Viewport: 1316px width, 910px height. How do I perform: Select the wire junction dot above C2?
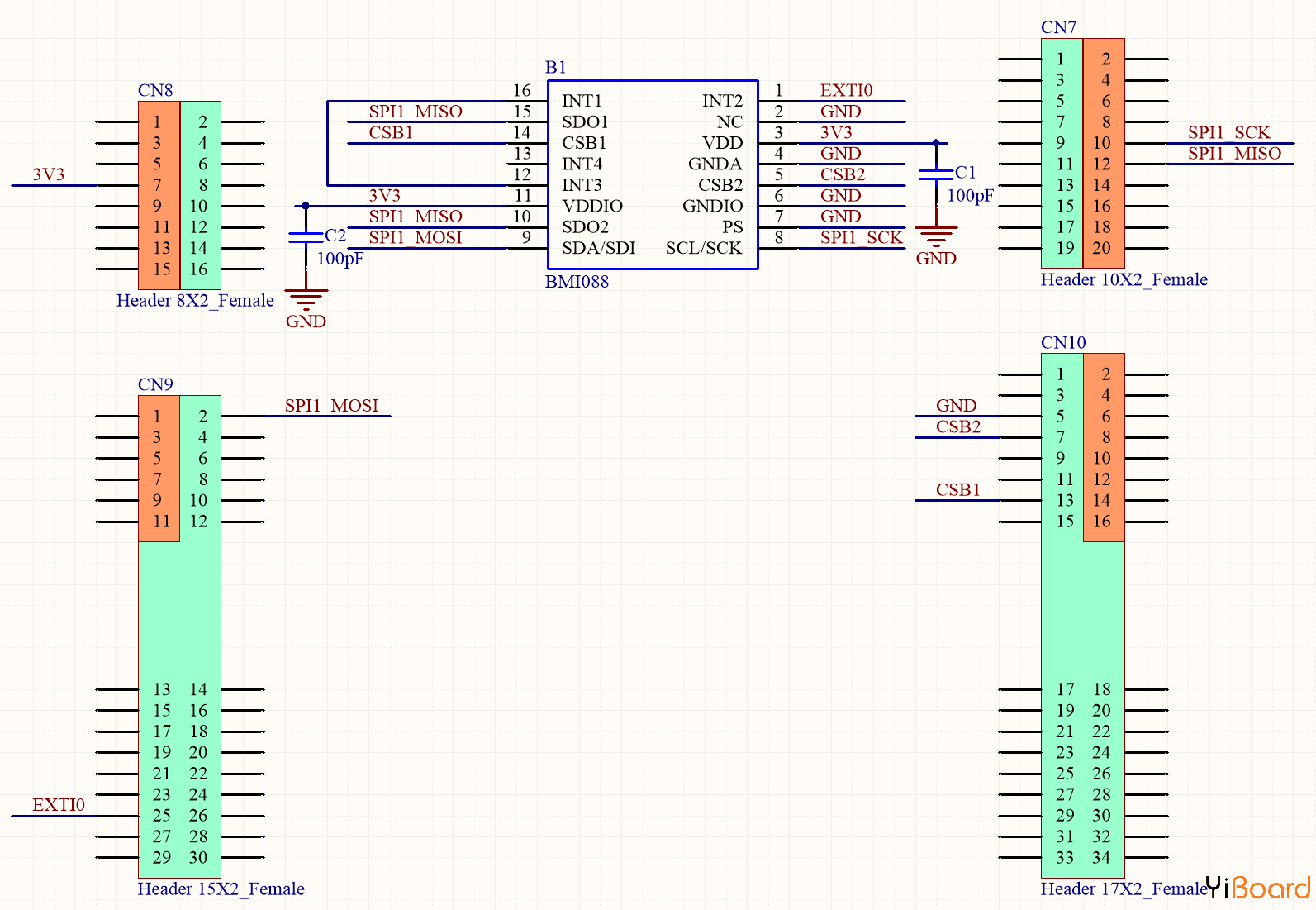[306, 206]
